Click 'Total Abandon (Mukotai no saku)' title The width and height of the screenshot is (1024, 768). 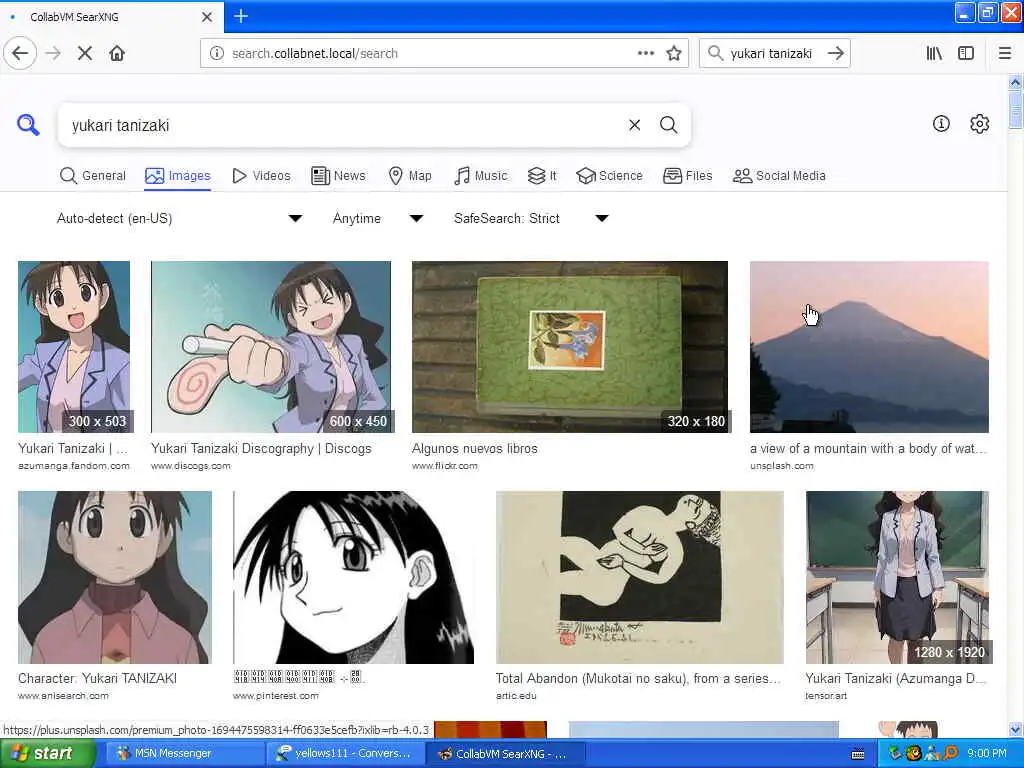coord(638,679)
